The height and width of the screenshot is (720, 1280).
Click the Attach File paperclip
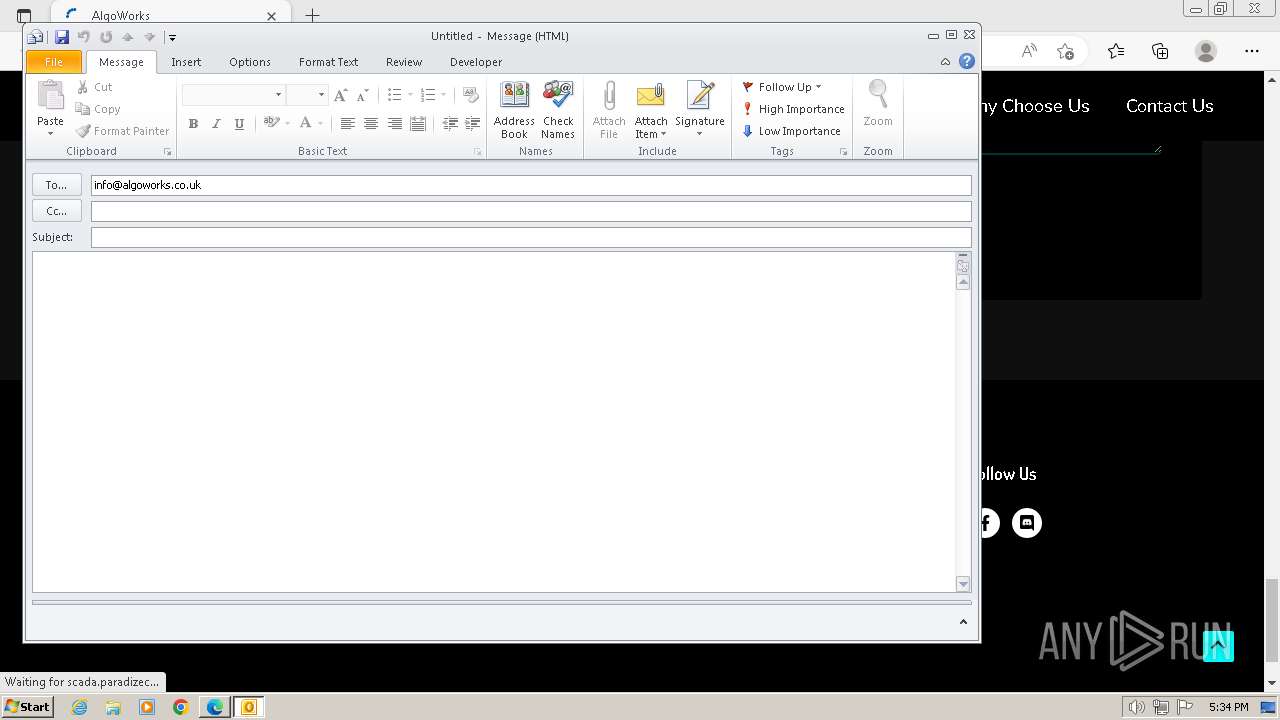[608, 110]
